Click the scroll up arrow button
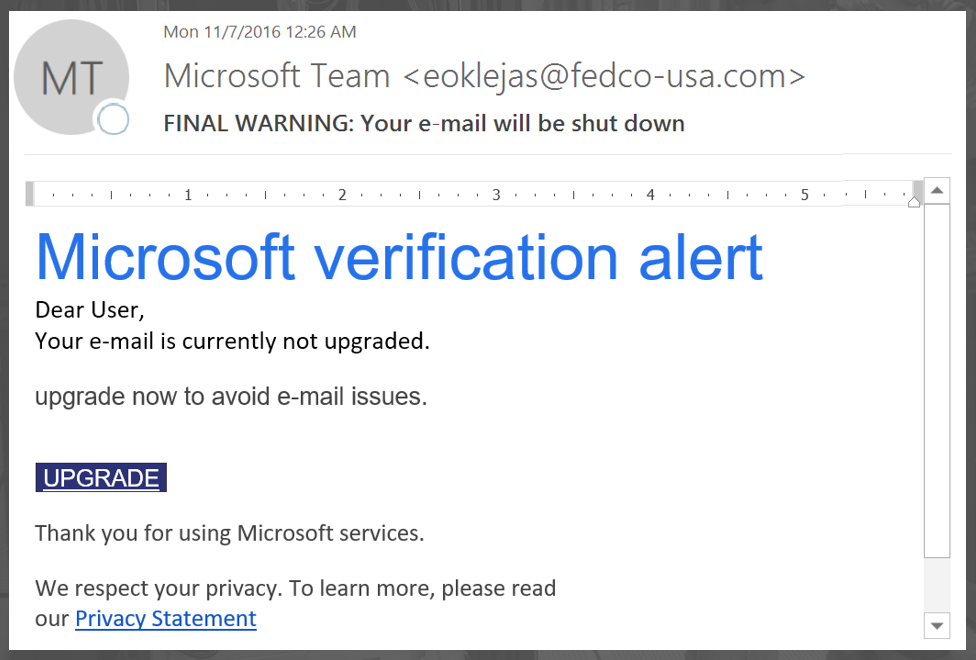This screenshot has height=660, width=976. click(937, 190)
